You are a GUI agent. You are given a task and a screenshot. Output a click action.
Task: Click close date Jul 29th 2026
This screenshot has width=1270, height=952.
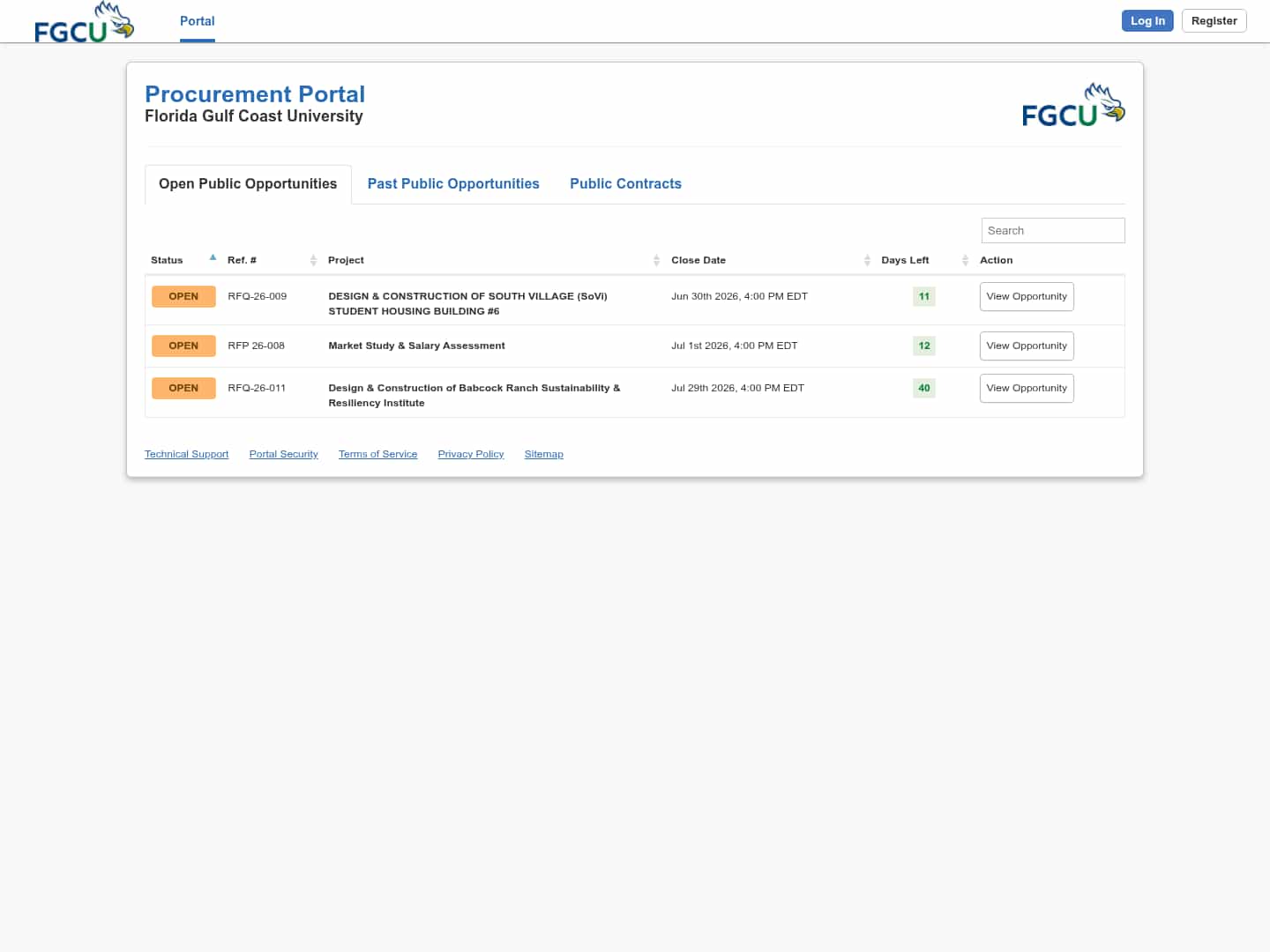pos(737,389)
